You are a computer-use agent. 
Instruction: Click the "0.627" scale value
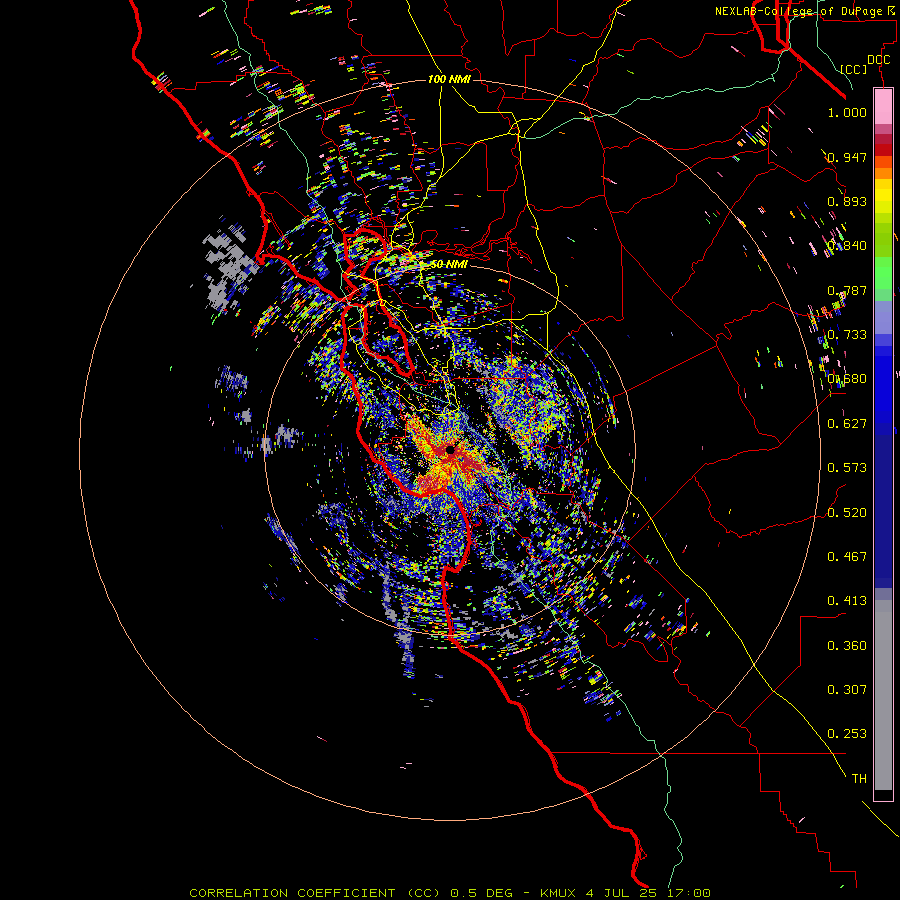[x=847, y=424]
